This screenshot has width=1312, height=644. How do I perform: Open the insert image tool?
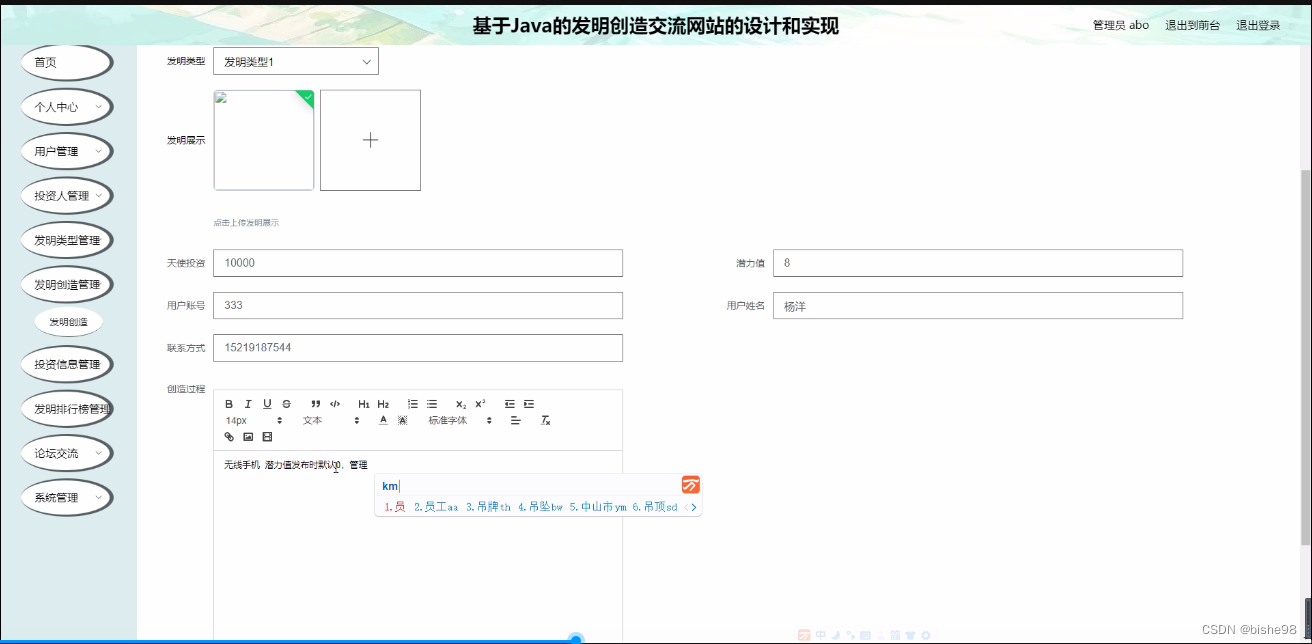pos(248,437)
